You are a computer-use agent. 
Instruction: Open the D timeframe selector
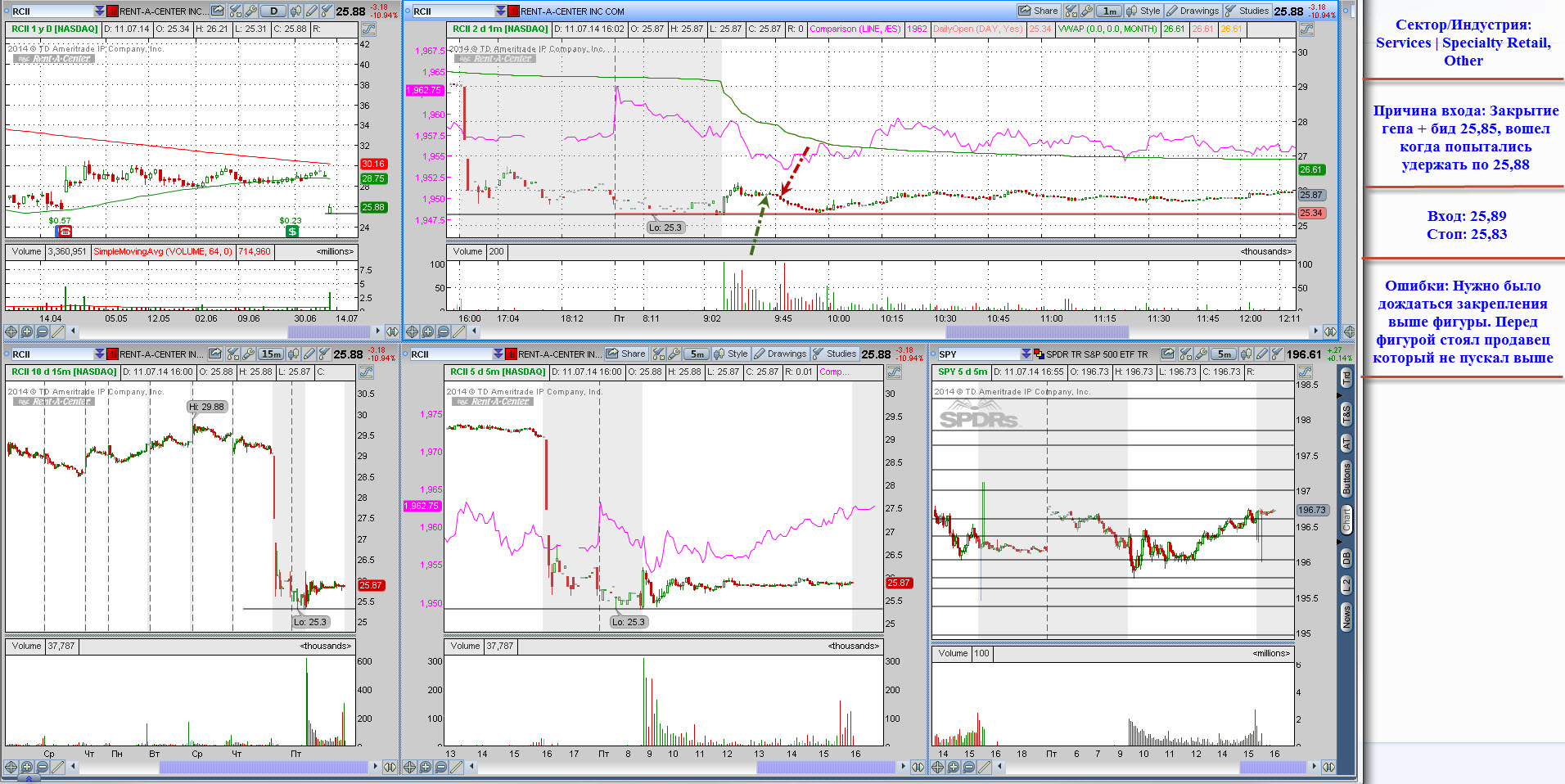pos(273,11)
